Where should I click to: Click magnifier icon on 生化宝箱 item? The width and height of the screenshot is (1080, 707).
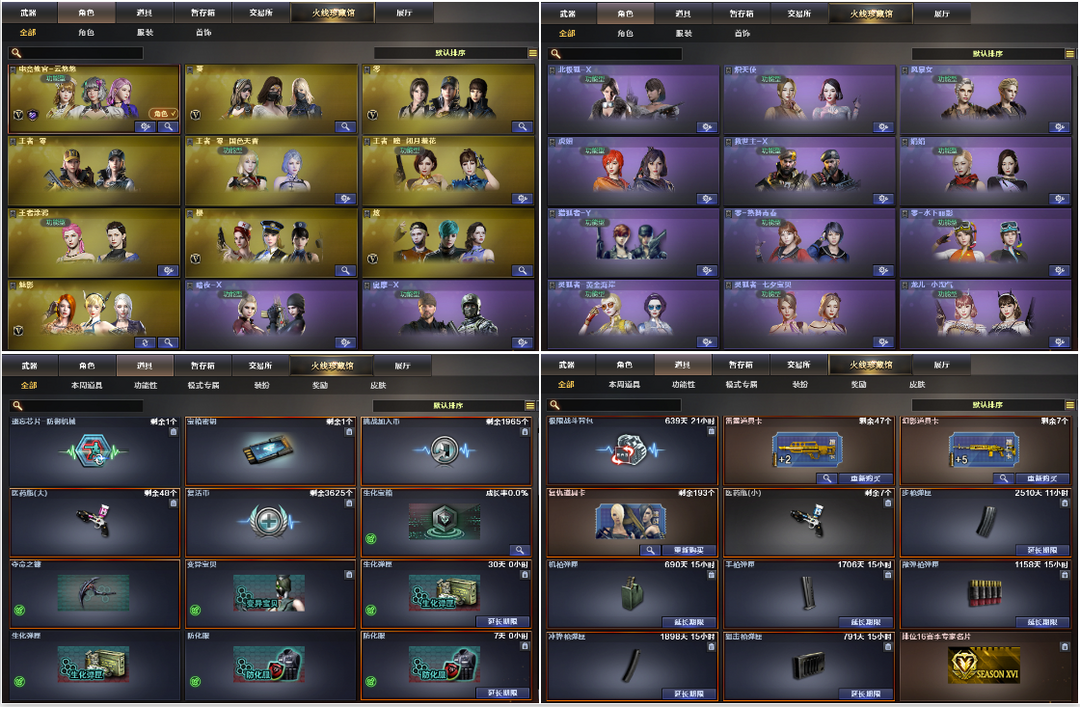[x=519, y=550]
